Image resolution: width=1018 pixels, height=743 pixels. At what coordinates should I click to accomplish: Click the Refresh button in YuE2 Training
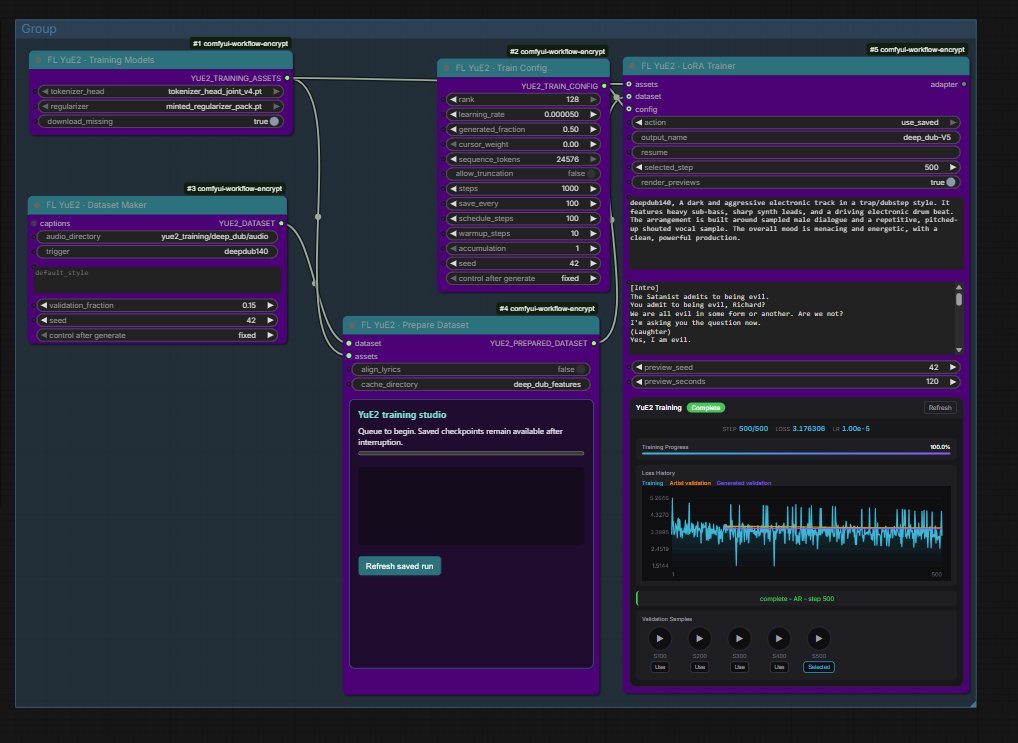tap(939, 408)
